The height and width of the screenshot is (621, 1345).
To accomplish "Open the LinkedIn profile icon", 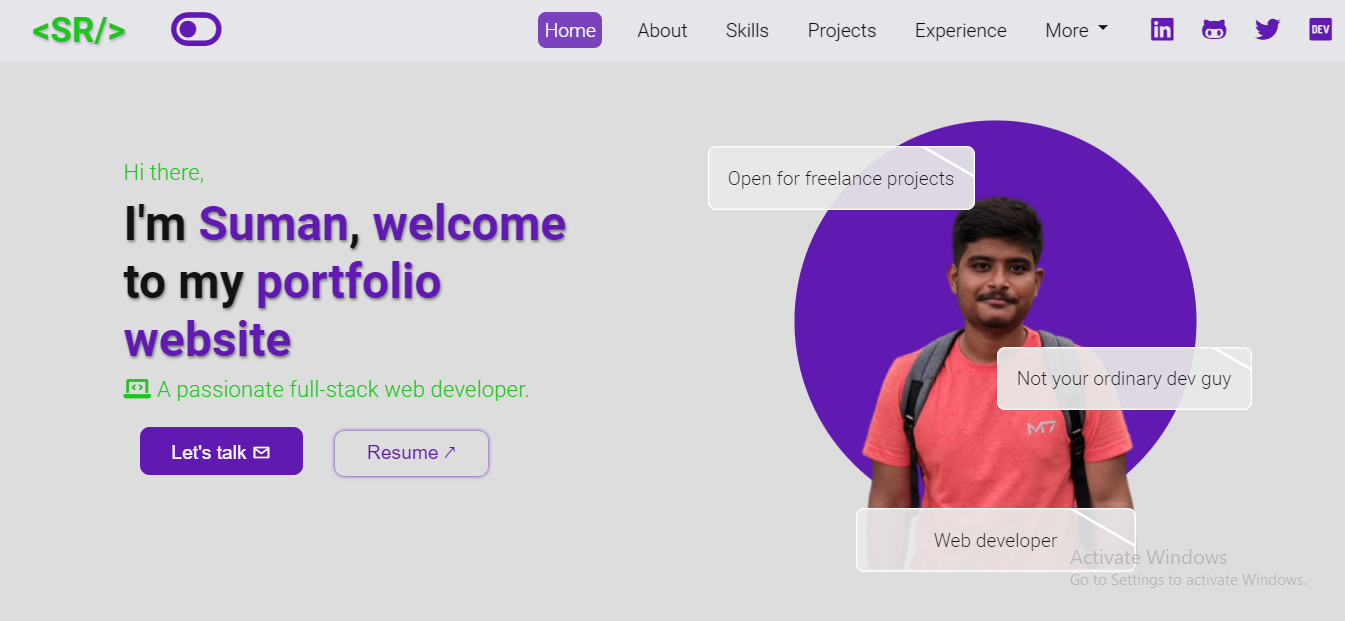I will click(x=1162, y=29).
